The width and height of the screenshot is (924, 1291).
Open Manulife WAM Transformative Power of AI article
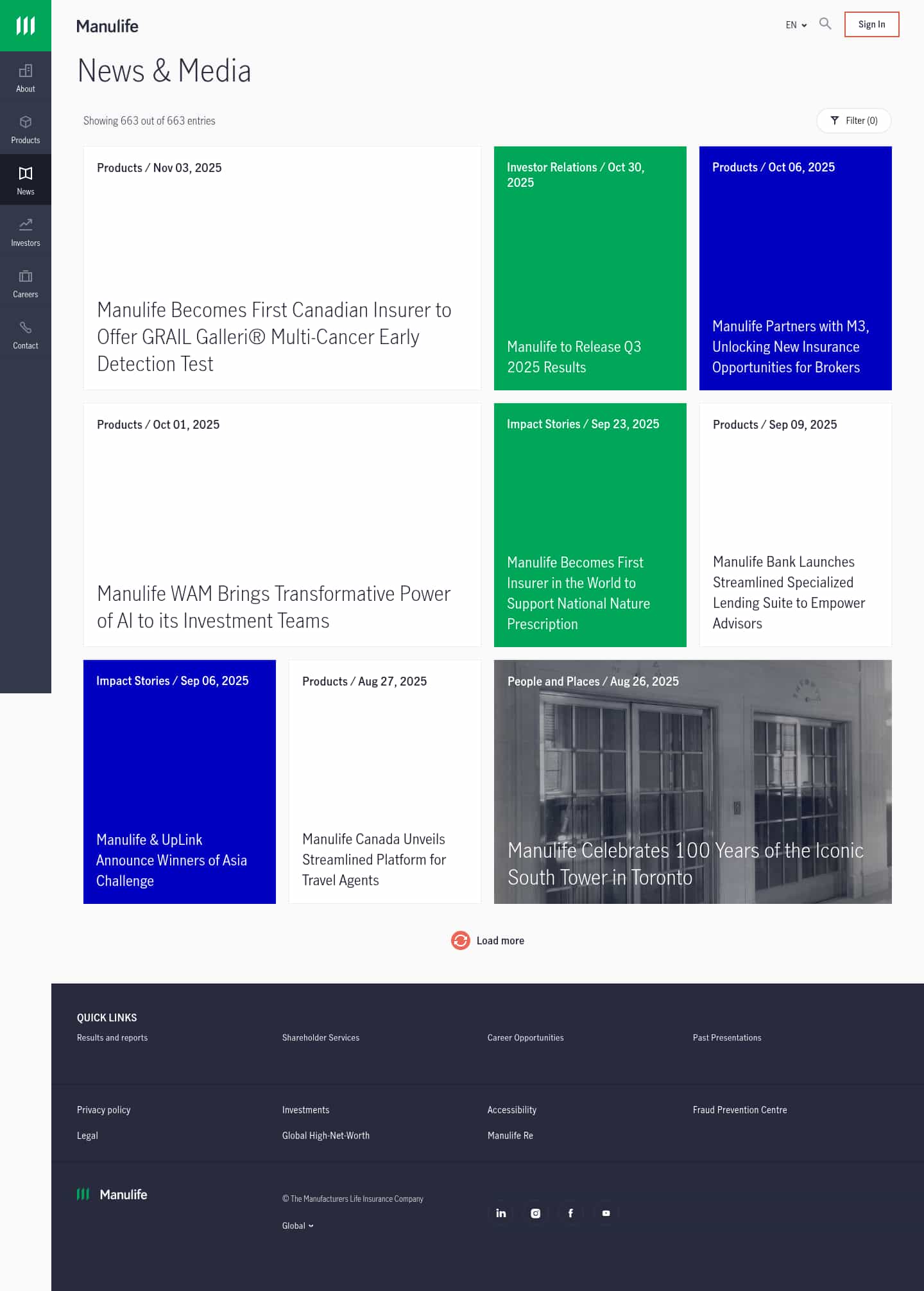pyautogui.click(x=282, y=525)
